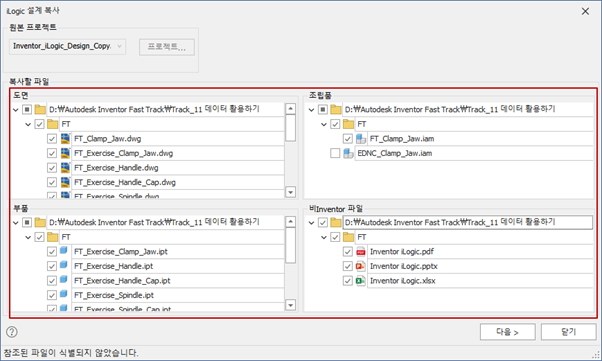Uncheck the Inventor iLogic.pptx checkbox
This screenshot has width=602, height=361.
[347, 266]
